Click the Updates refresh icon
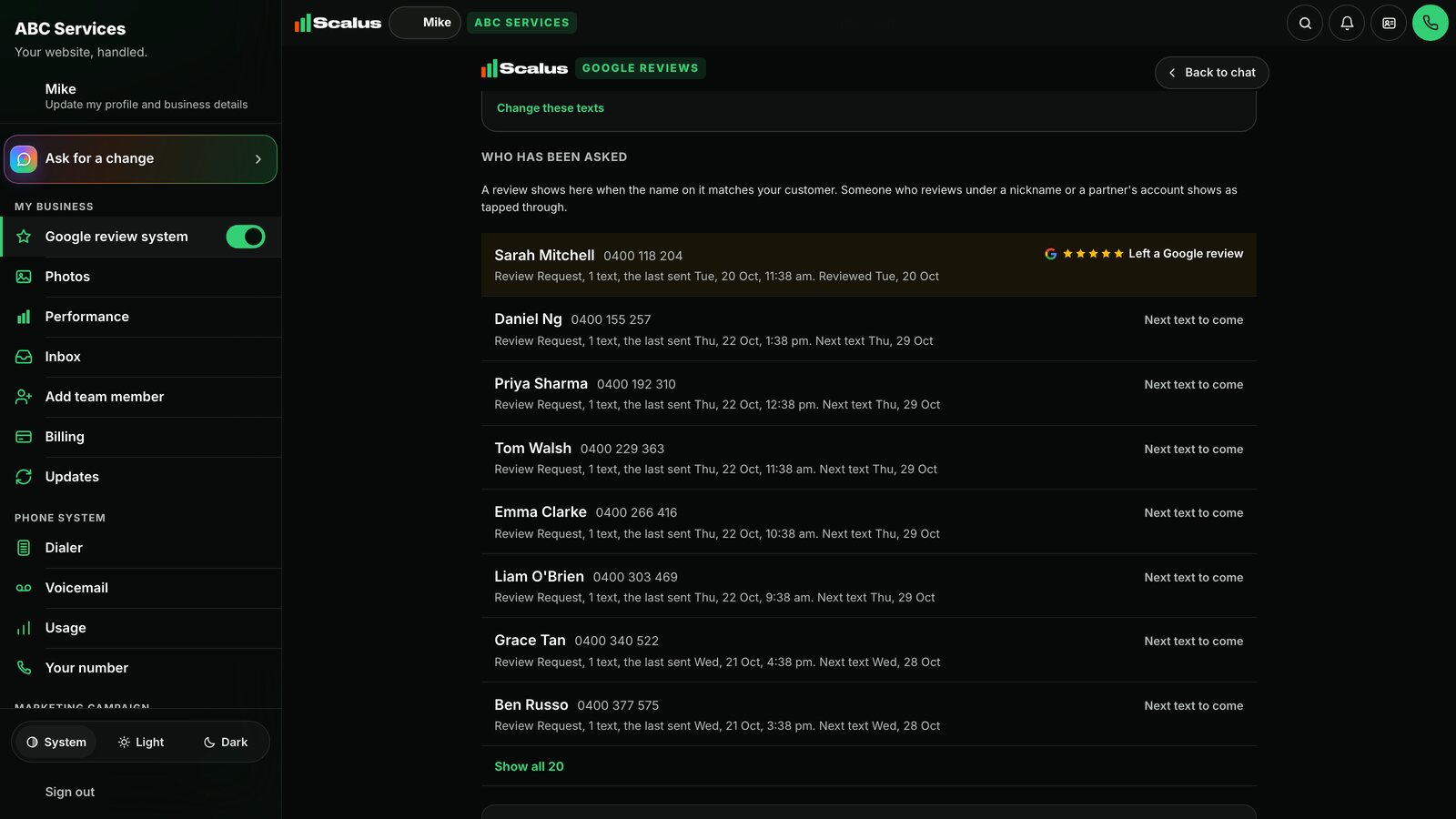 click(24, 477)
